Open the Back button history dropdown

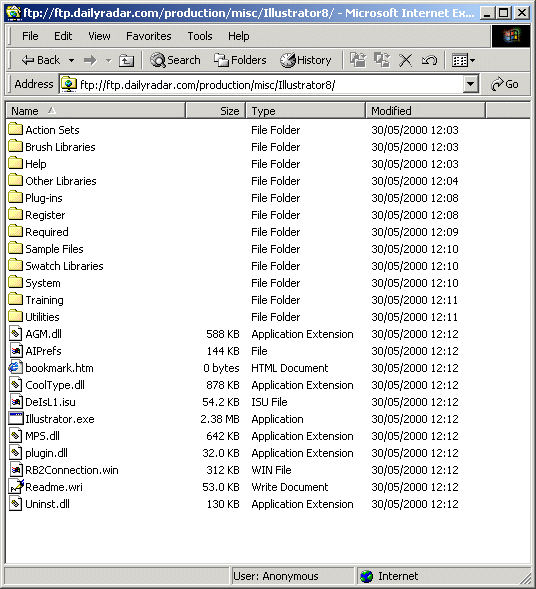coord(71,60)
